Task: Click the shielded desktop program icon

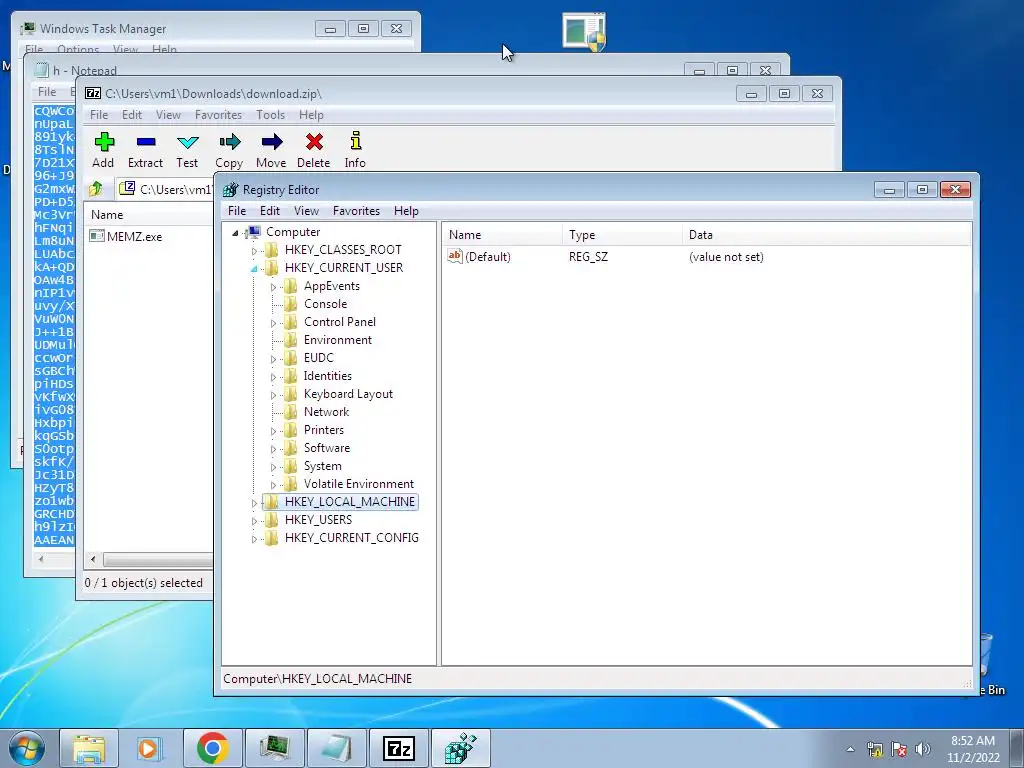Action: (x=584, y=32)
